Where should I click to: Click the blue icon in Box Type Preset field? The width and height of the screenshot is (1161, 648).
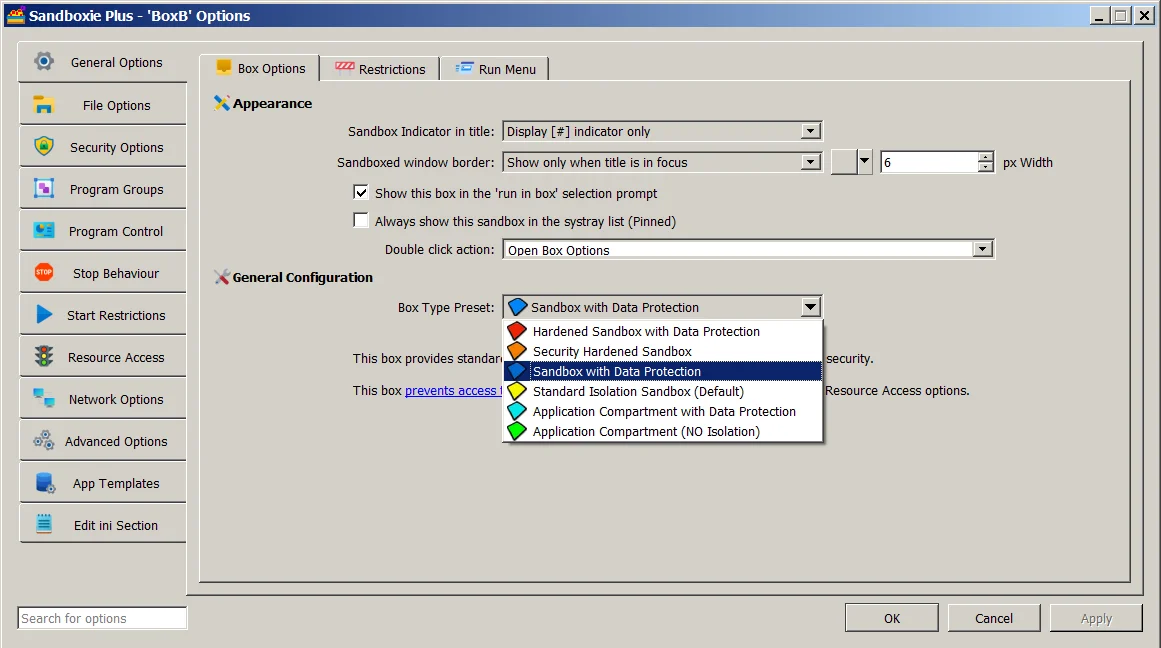[518, 307]
